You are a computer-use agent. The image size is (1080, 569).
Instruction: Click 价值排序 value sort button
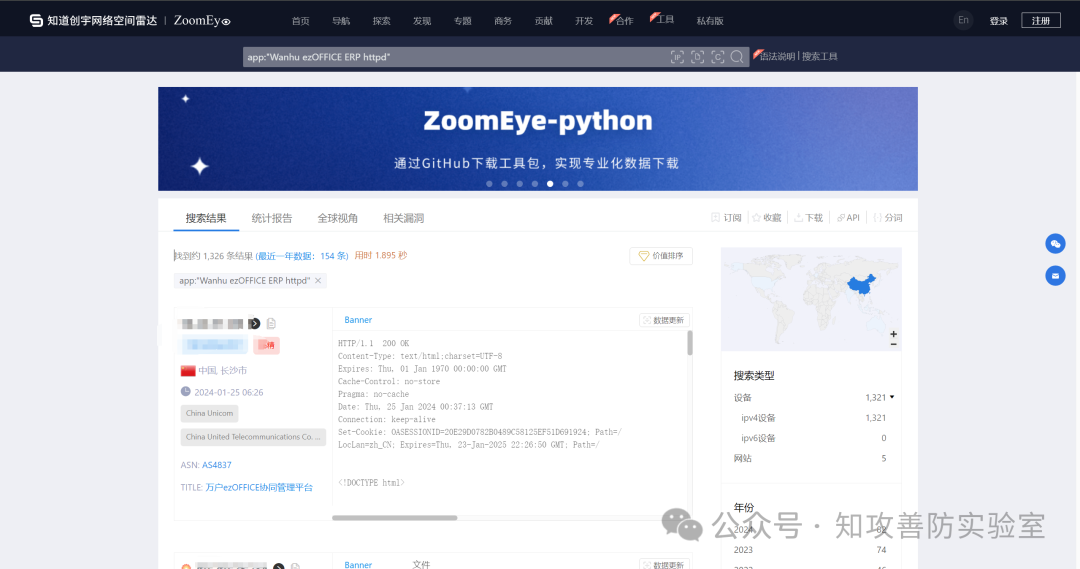tap(661, 256)
